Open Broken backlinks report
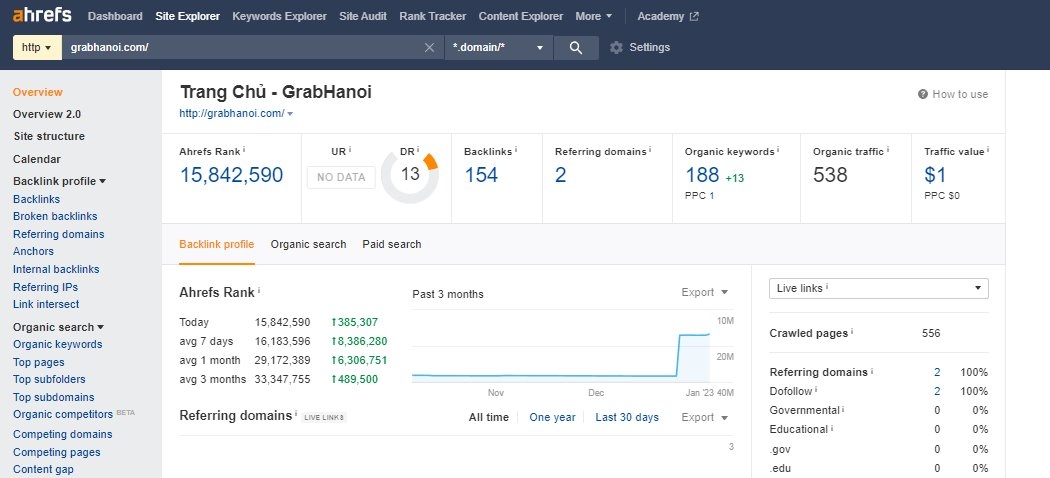This screenshot has width=1050, height=478. [55, 216]
